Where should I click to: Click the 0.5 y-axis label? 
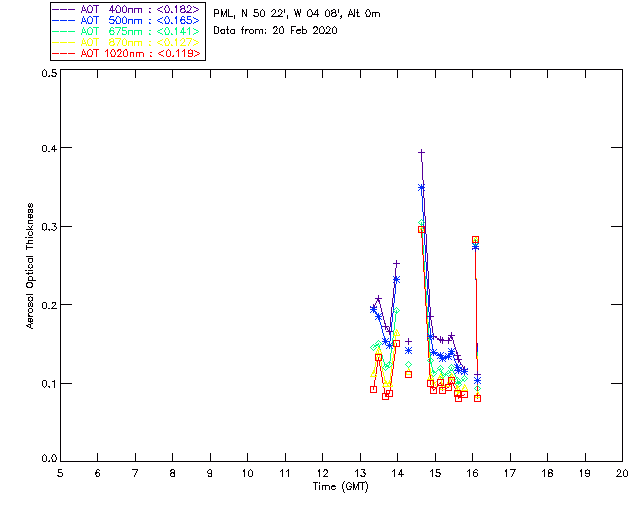pos(49,73)
